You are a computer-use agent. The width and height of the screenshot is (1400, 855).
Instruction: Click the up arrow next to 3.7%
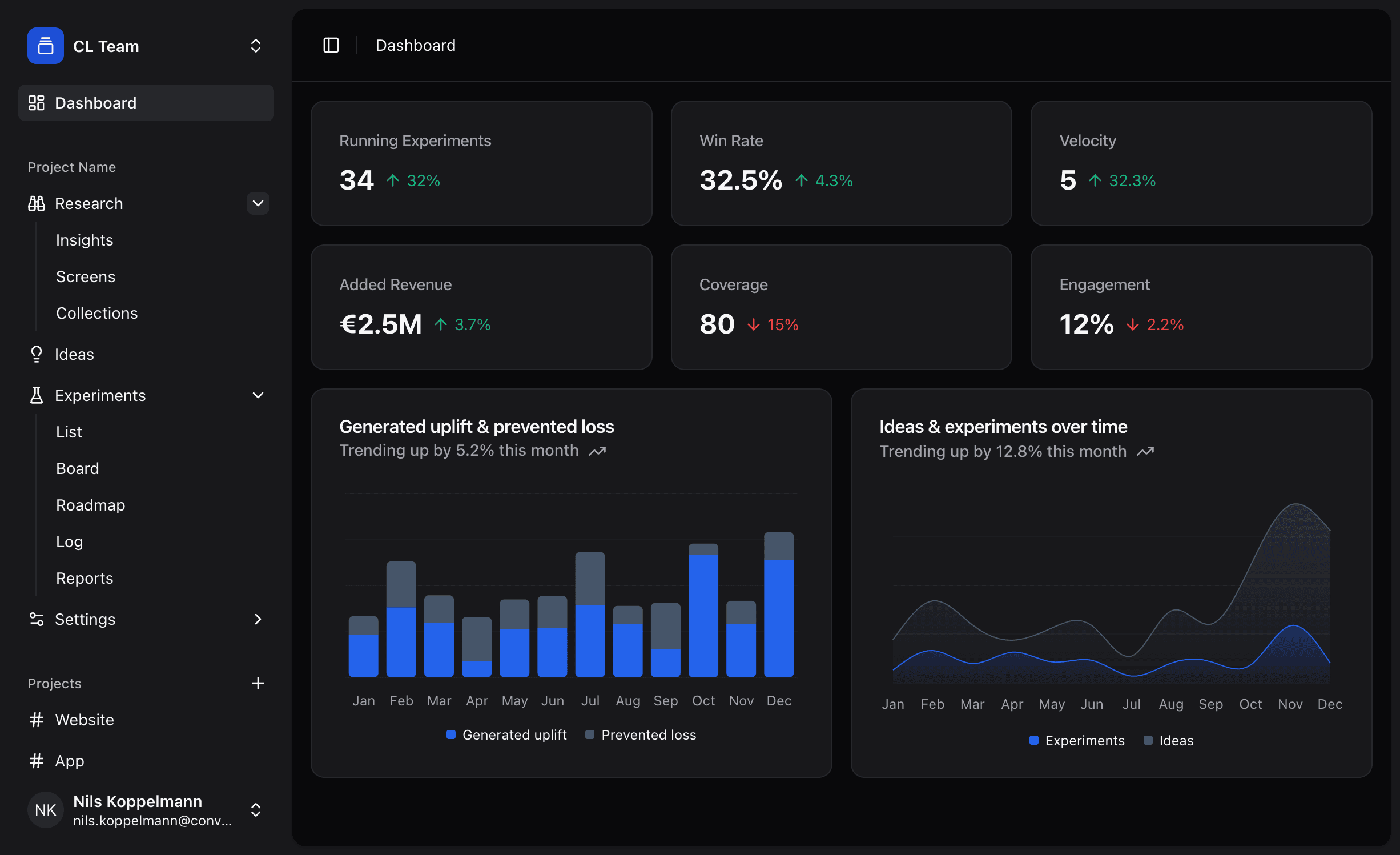point(441,324)
